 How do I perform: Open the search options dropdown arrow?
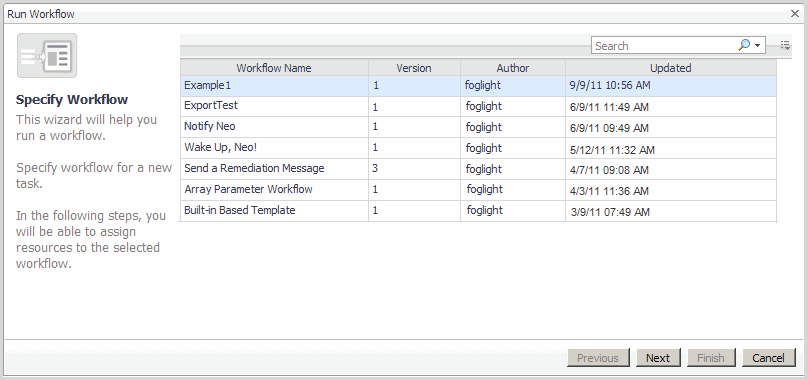click(x=758, y=46)
